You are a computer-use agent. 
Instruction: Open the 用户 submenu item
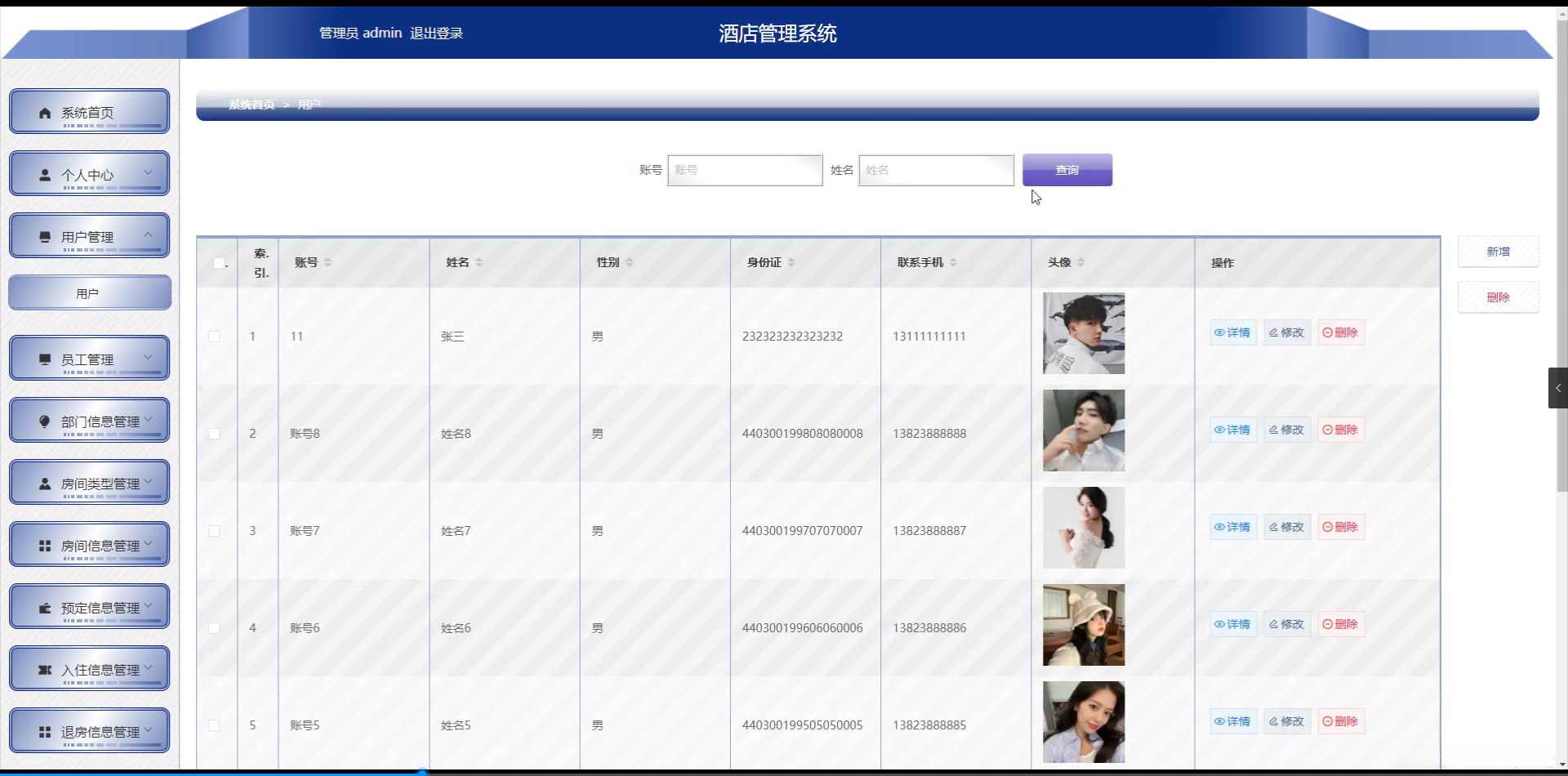click(90, 293)
